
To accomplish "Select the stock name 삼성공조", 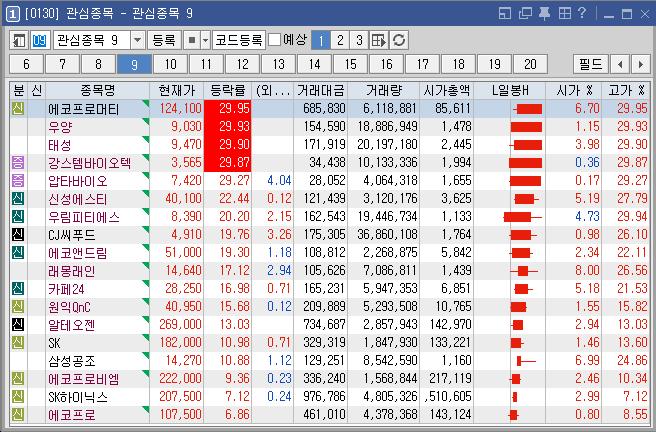I will 72,361.
